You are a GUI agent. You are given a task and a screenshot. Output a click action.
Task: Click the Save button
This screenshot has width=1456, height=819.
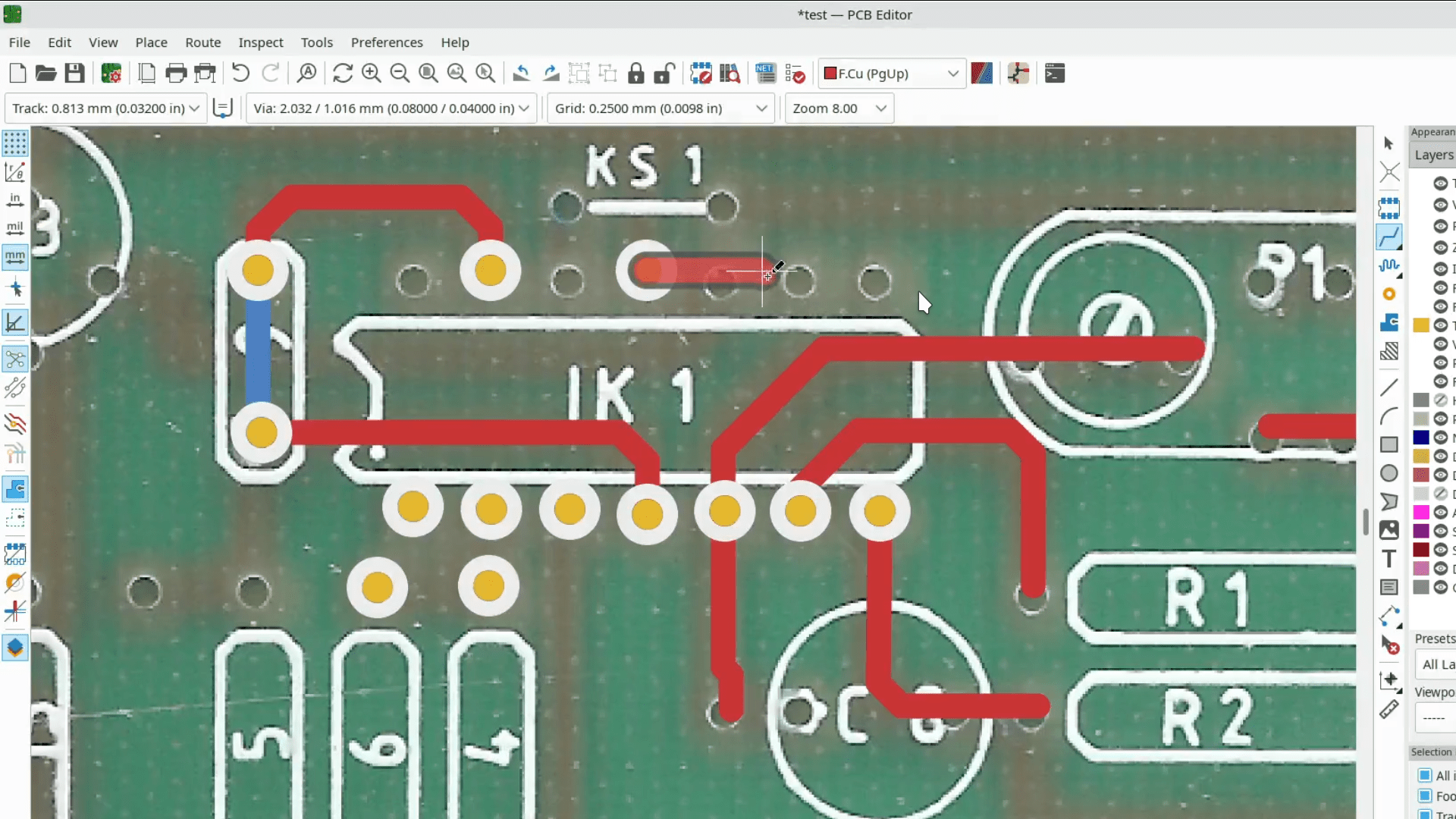(x=74, y=73)
